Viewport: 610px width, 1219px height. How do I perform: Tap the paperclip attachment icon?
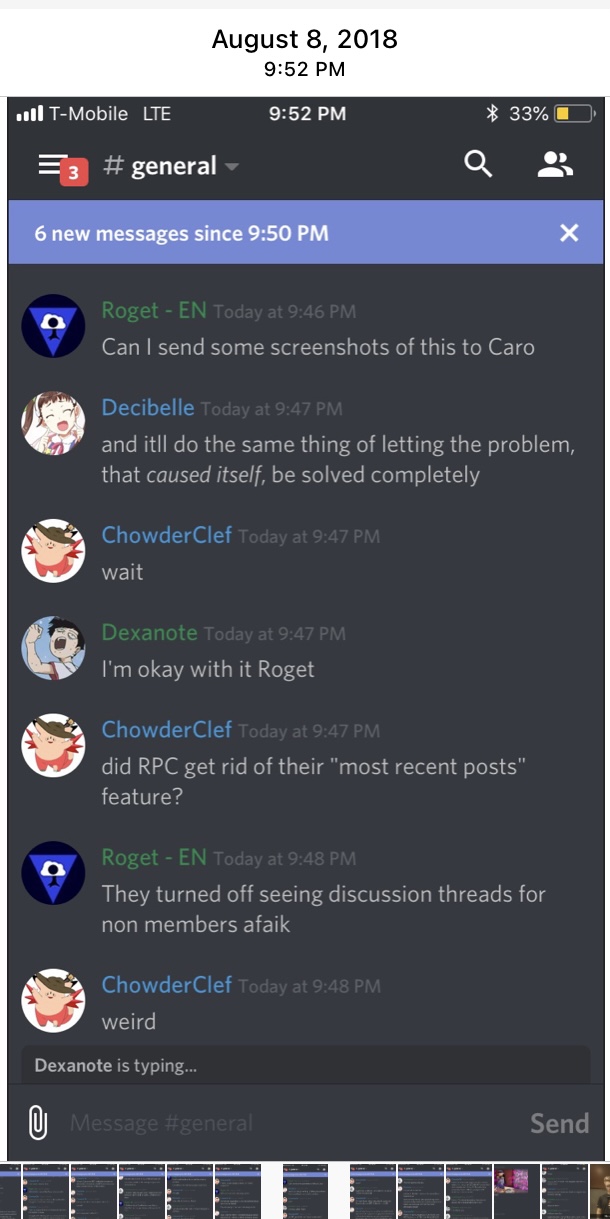39,1122
